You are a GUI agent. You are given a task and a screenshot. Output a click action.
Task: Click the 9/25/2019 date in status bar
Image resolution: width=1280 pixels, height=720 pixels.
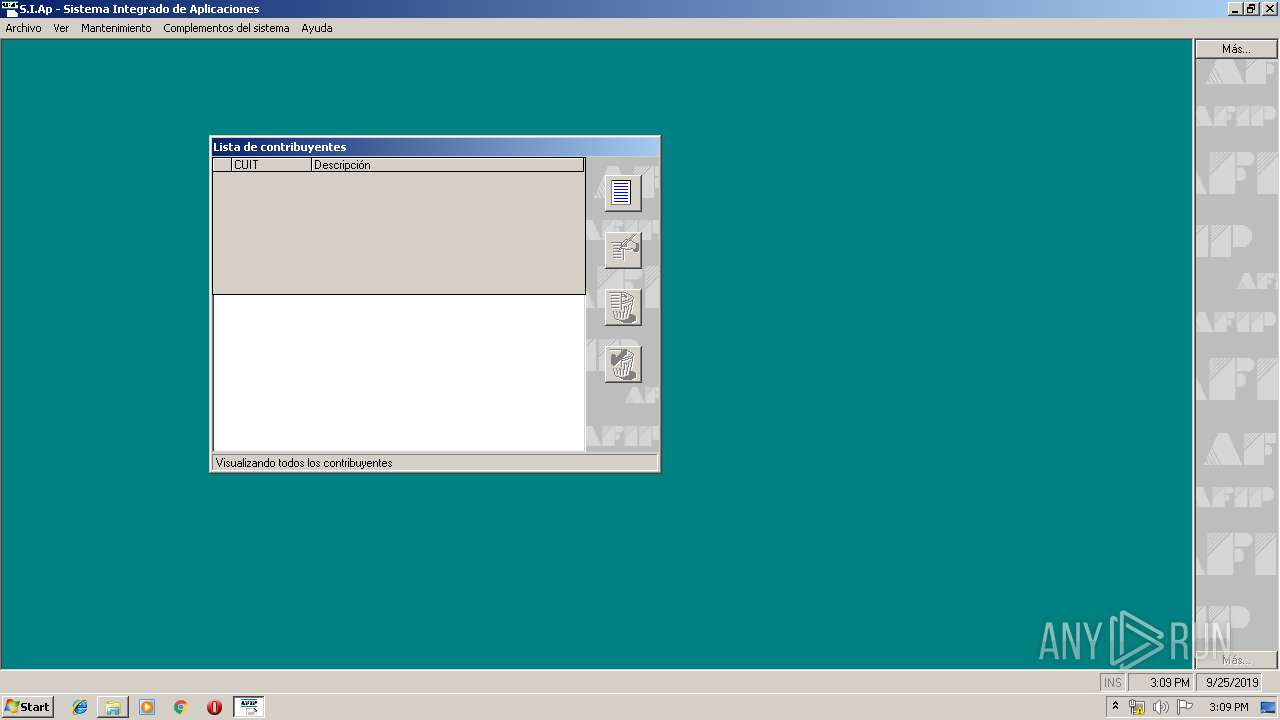click(1232, 683)
